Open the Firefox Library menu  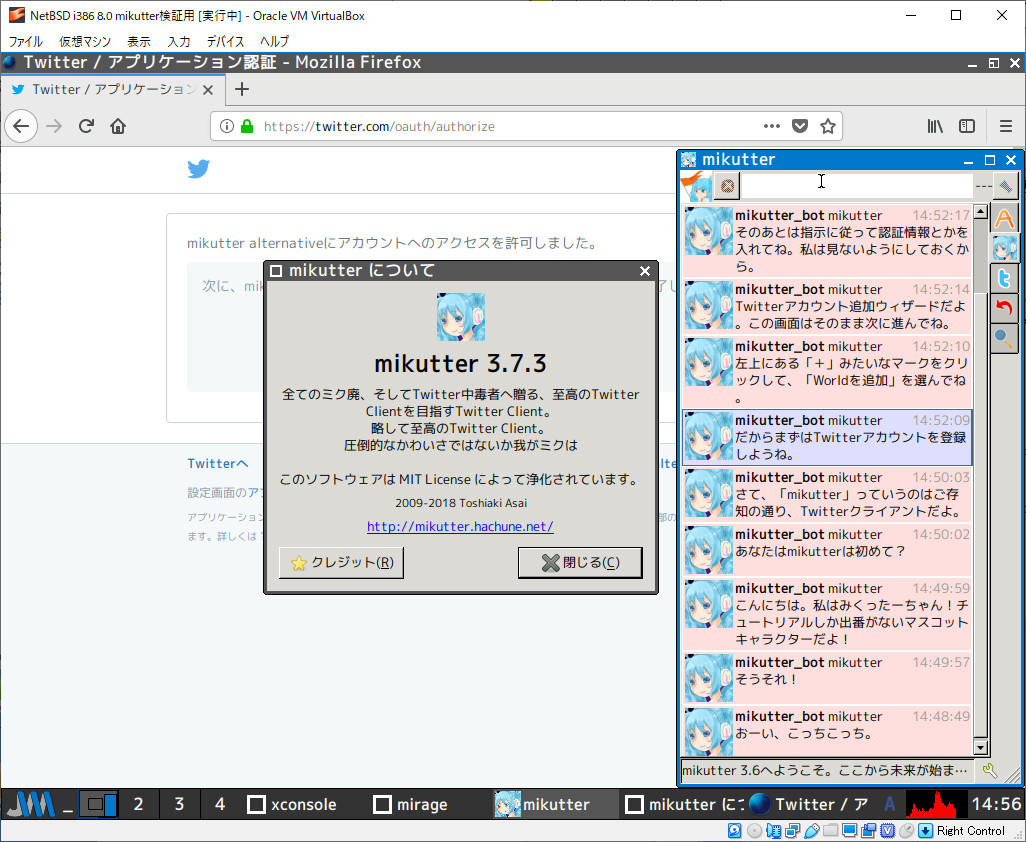coord(935,126)
